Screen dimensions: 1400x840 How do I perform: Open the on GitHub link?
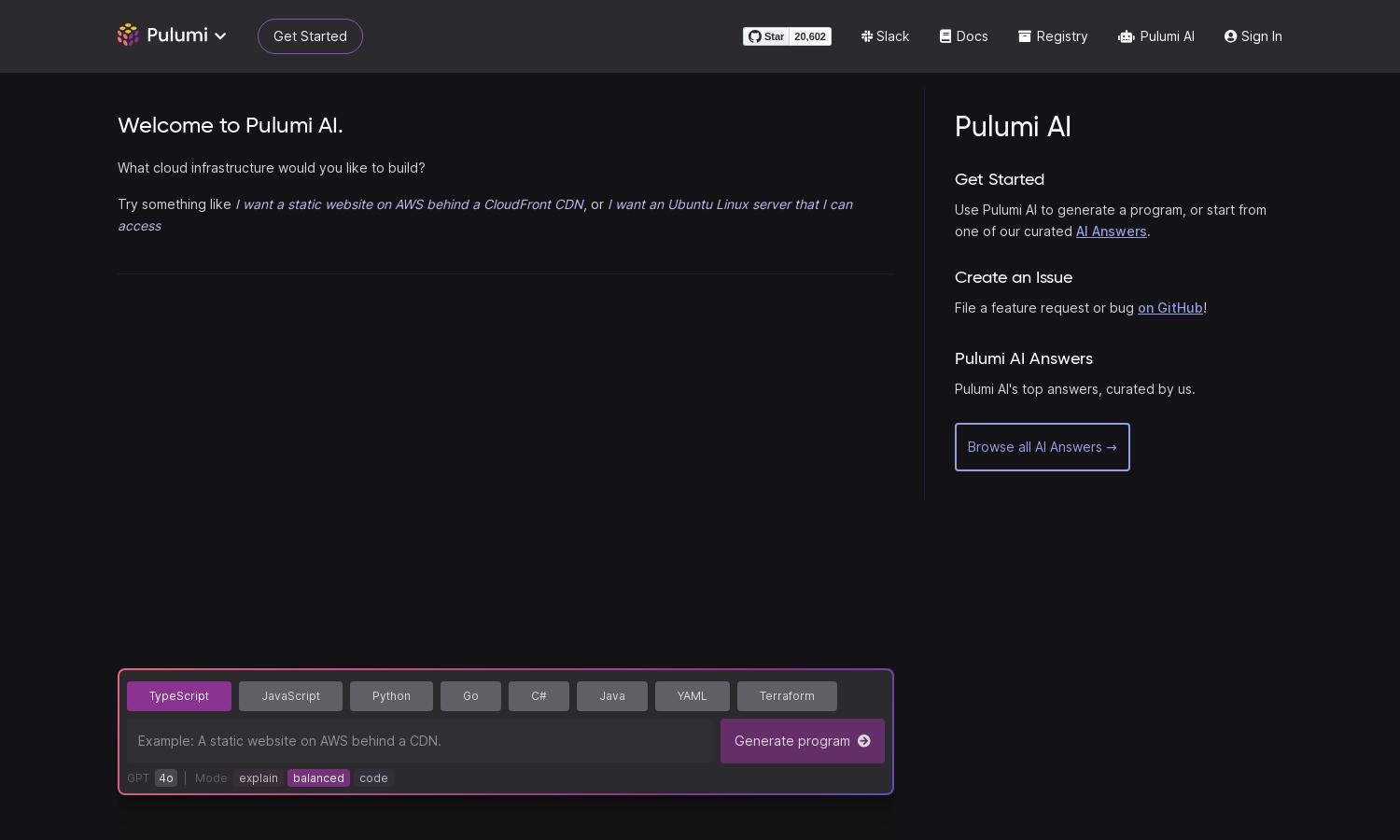[x=1170, y=308]
